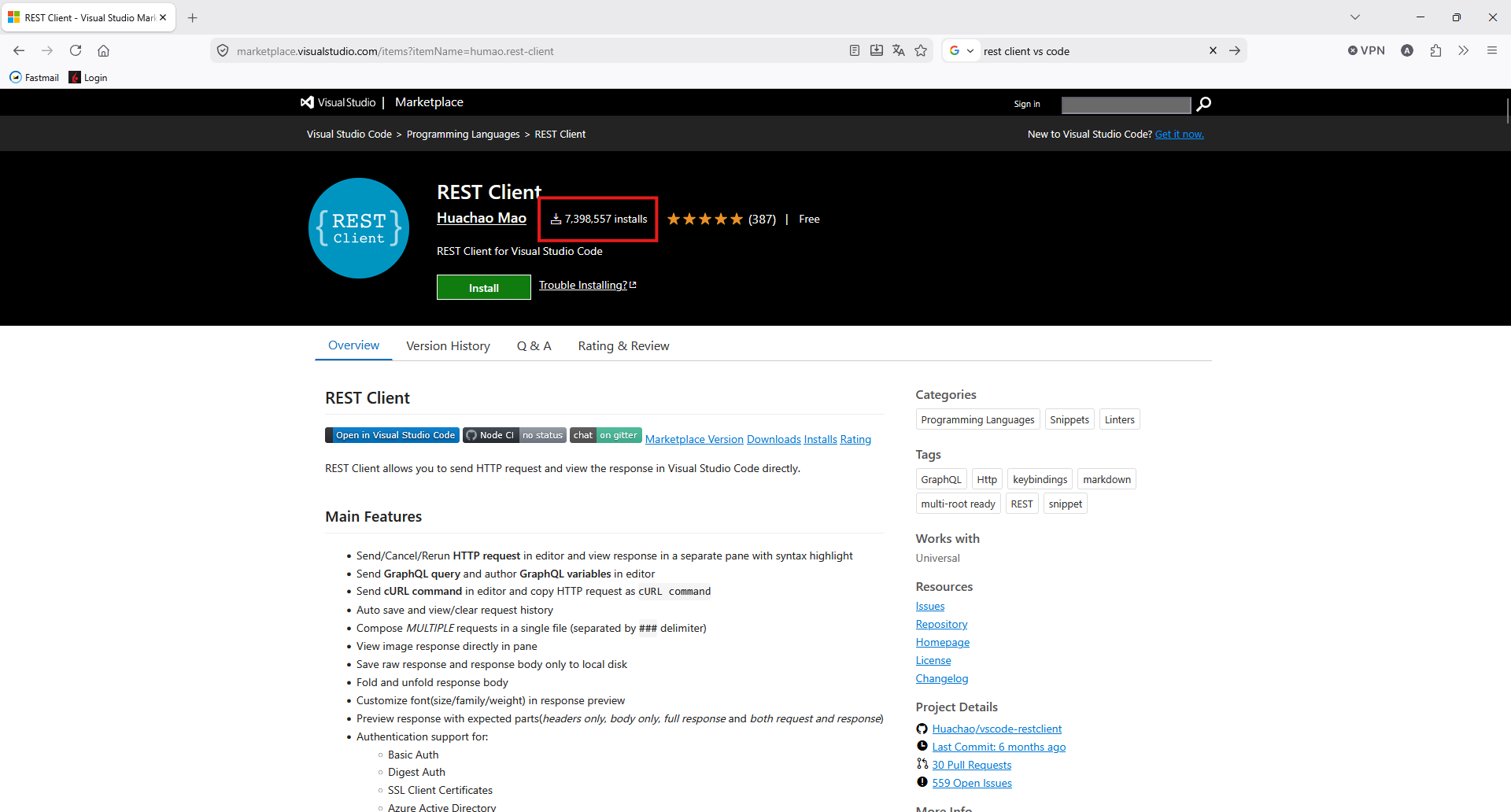
Task: Open Visual Studio Code breadcrumb
Action: pyautogui.click(x=349, y=135)
